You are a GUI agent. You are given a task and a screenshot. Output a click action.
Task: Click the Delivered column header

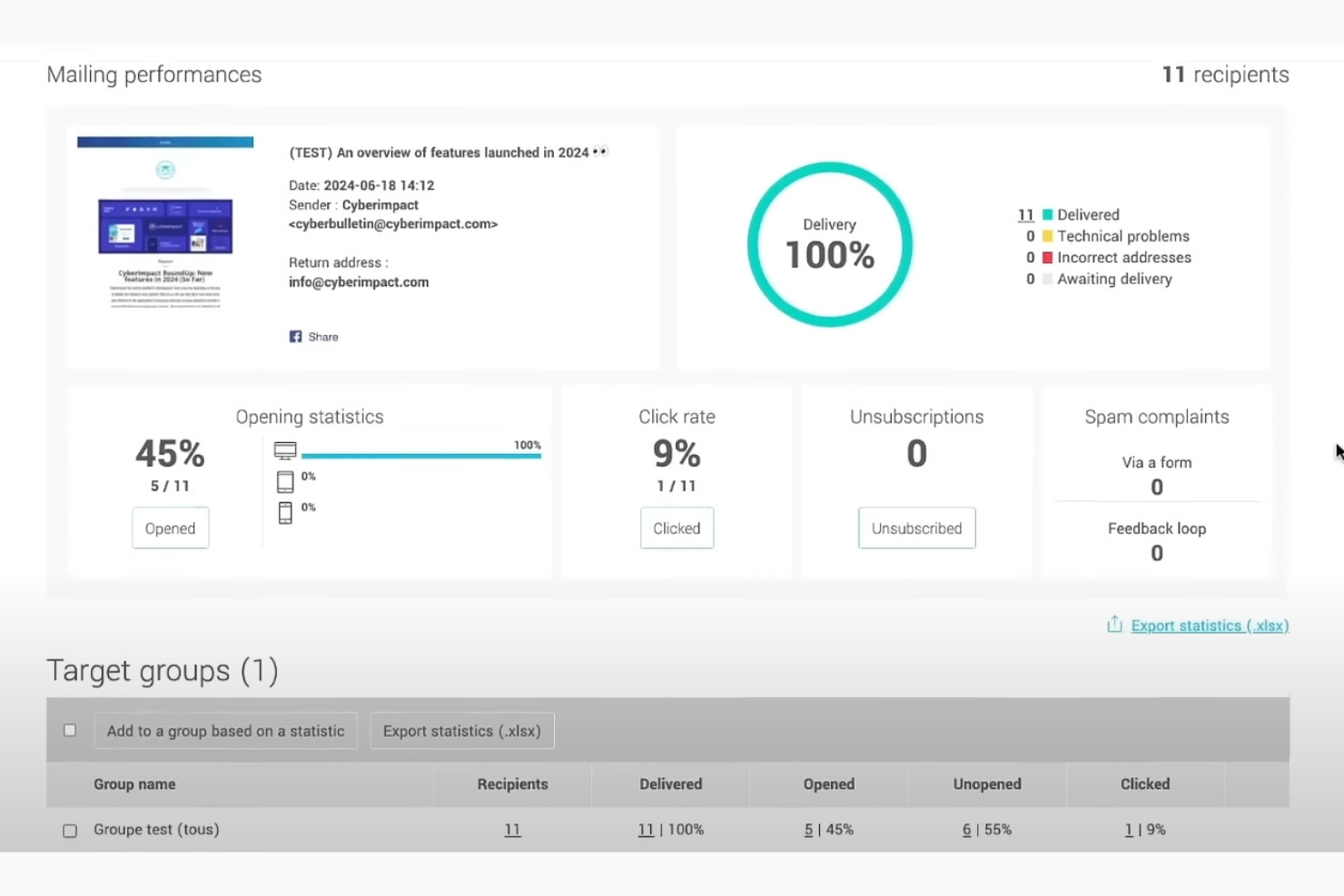pos(671,784)
